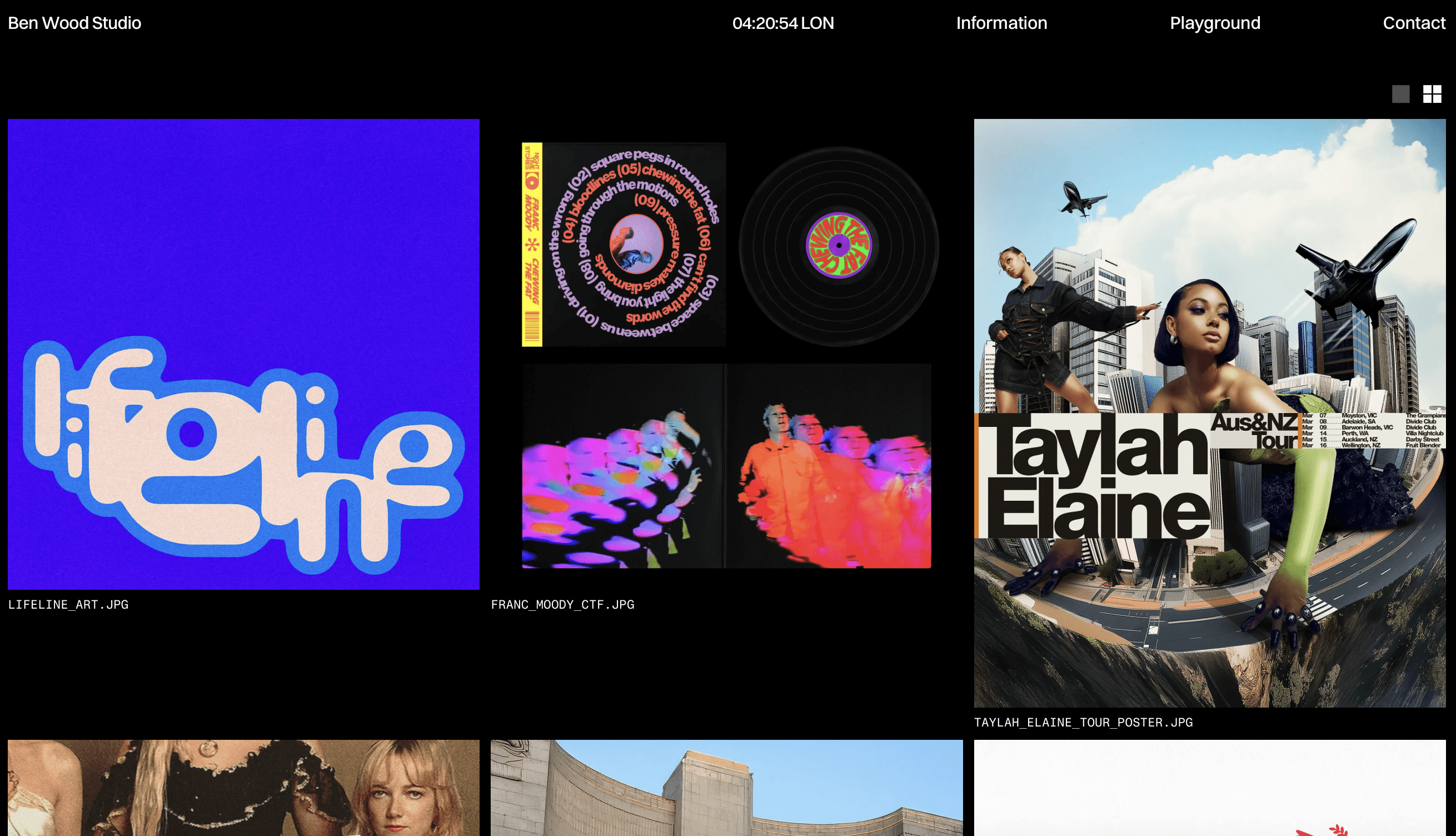Open the Lifeline blue artwork thumbnail
1456x836 pixels.
(x=243, y=354)
